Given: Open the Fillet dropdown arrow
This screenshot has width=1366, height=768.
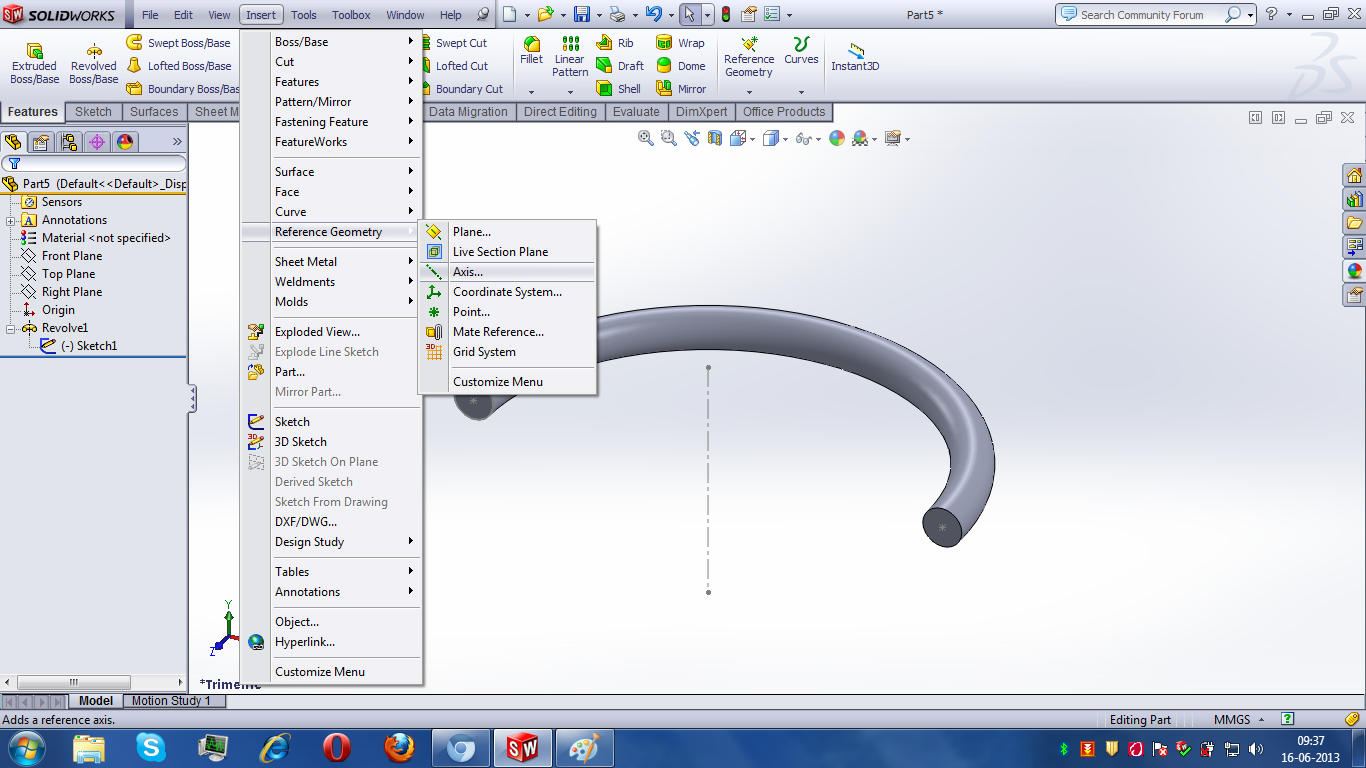Looking at the screenshot, I should 532,92.
